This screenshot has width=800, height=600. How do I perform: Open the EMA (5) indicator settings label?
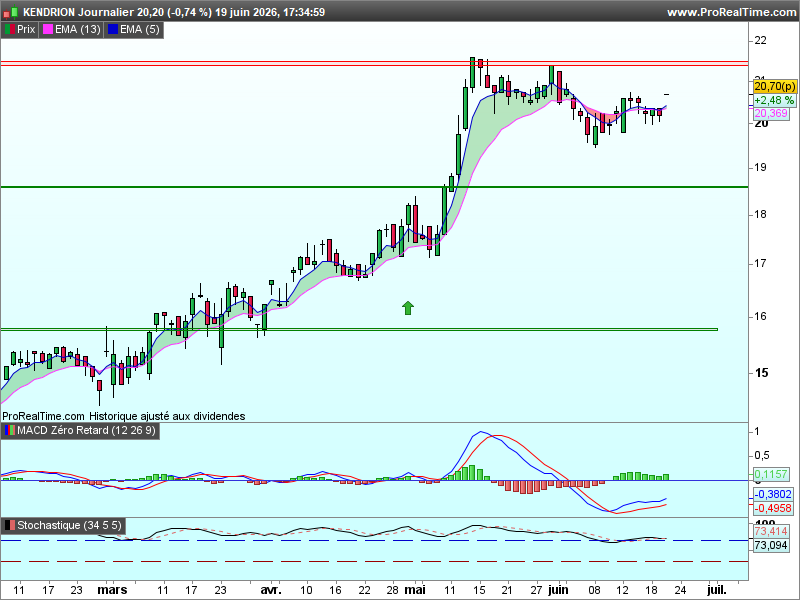140,30
